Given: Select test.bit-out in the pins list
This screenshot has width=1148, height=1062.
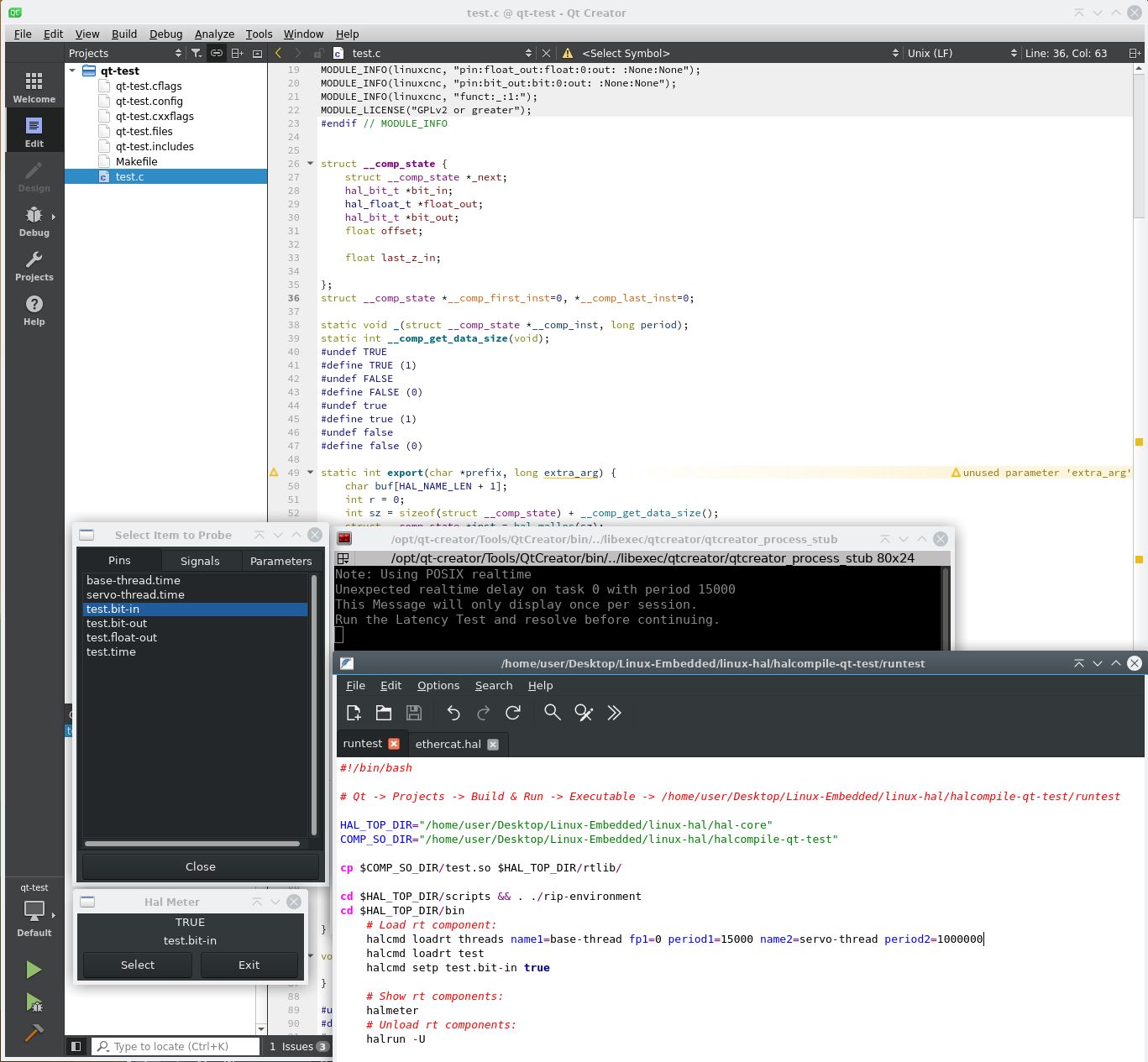Looking at the screenshot, I should tap(195, 624).
